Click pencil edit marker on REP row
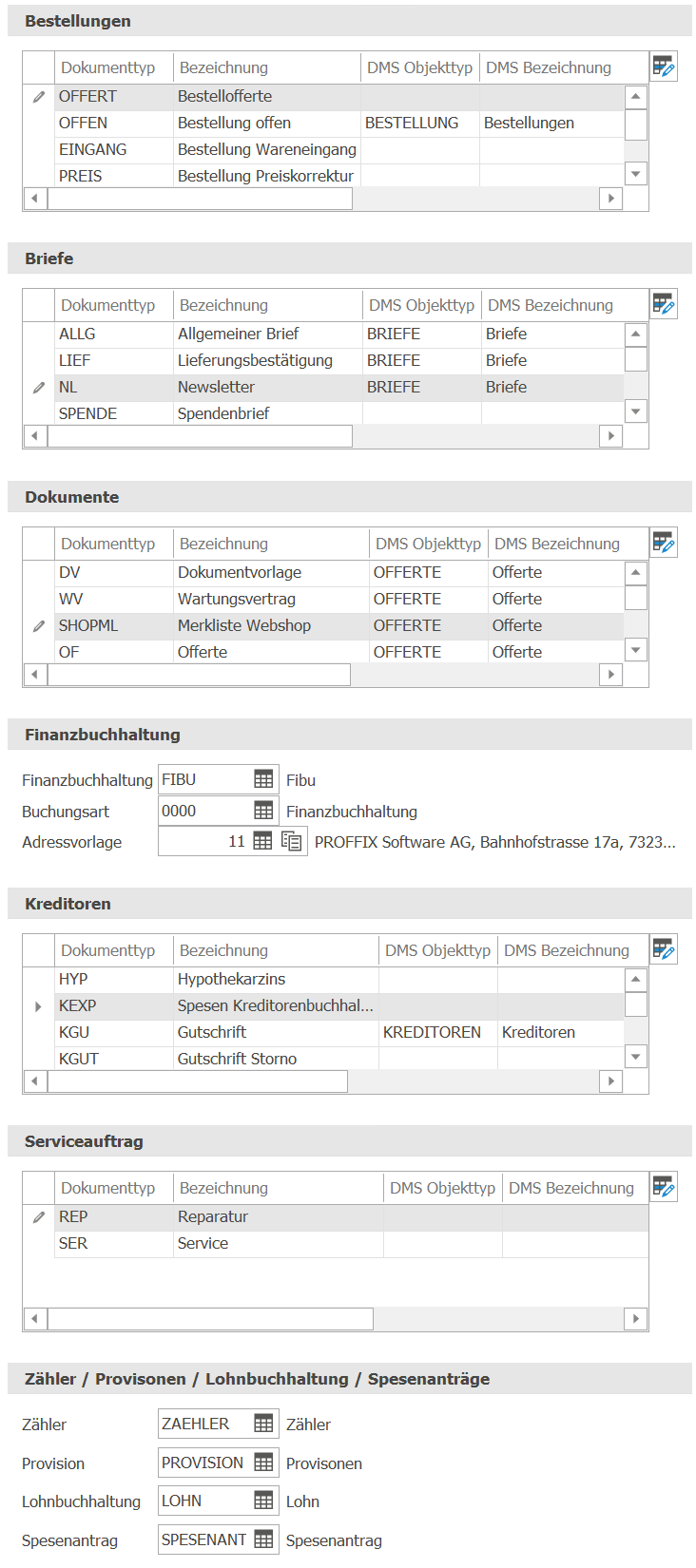696x1568 pixels. tap(38, 1216)
